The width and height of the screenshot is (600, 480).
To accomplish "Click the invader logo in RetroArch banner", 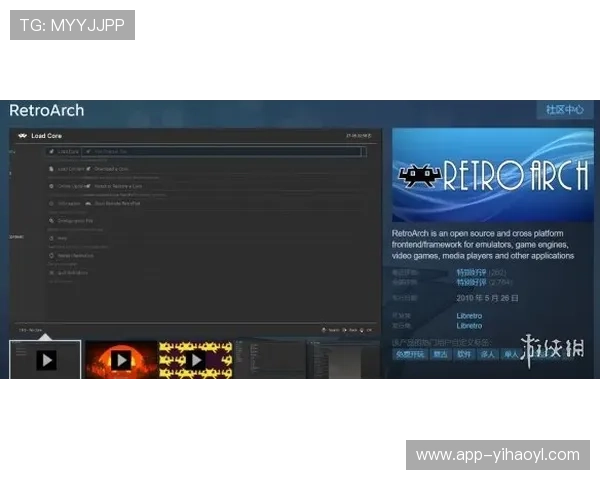I will (x=420, y=176).
